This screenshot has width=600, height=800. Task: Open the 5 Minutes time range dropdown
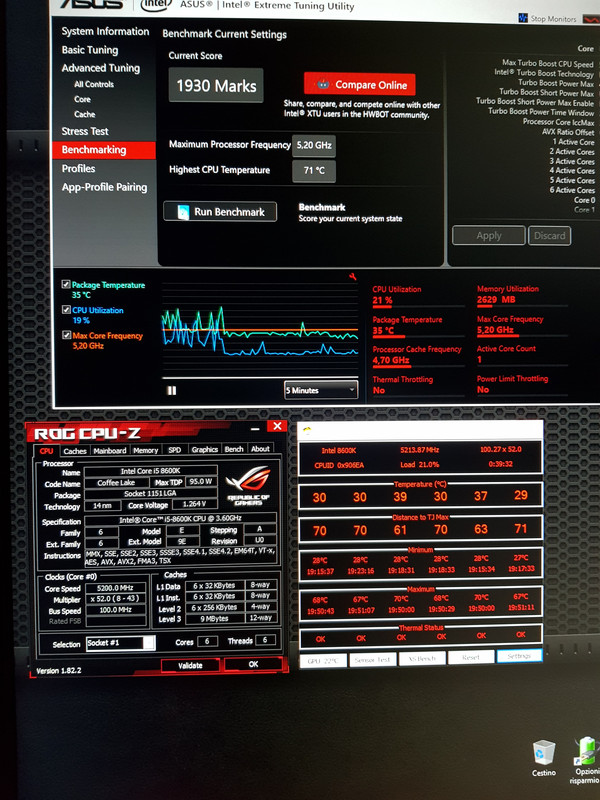tap(321, 390)
